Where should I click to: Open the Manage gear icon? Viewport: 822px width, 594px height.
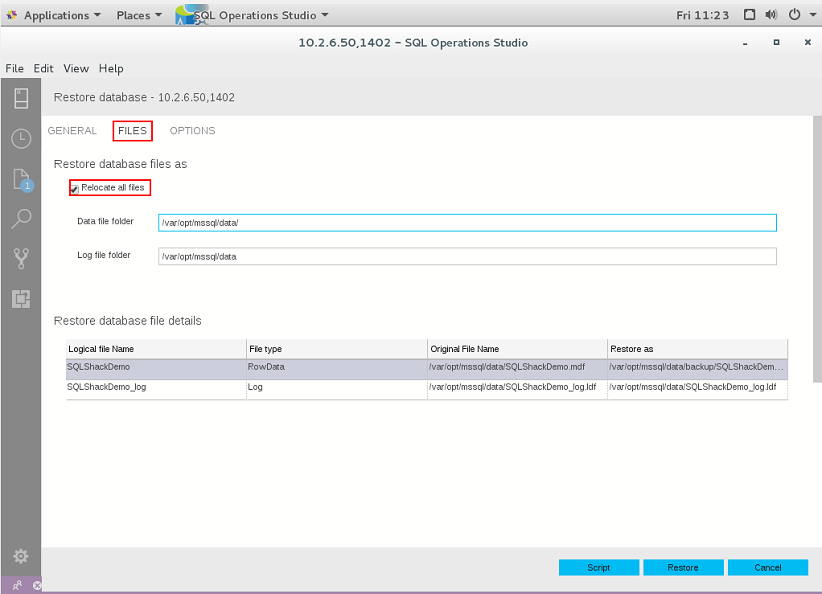pyautogui.click(x=21, y=556)
